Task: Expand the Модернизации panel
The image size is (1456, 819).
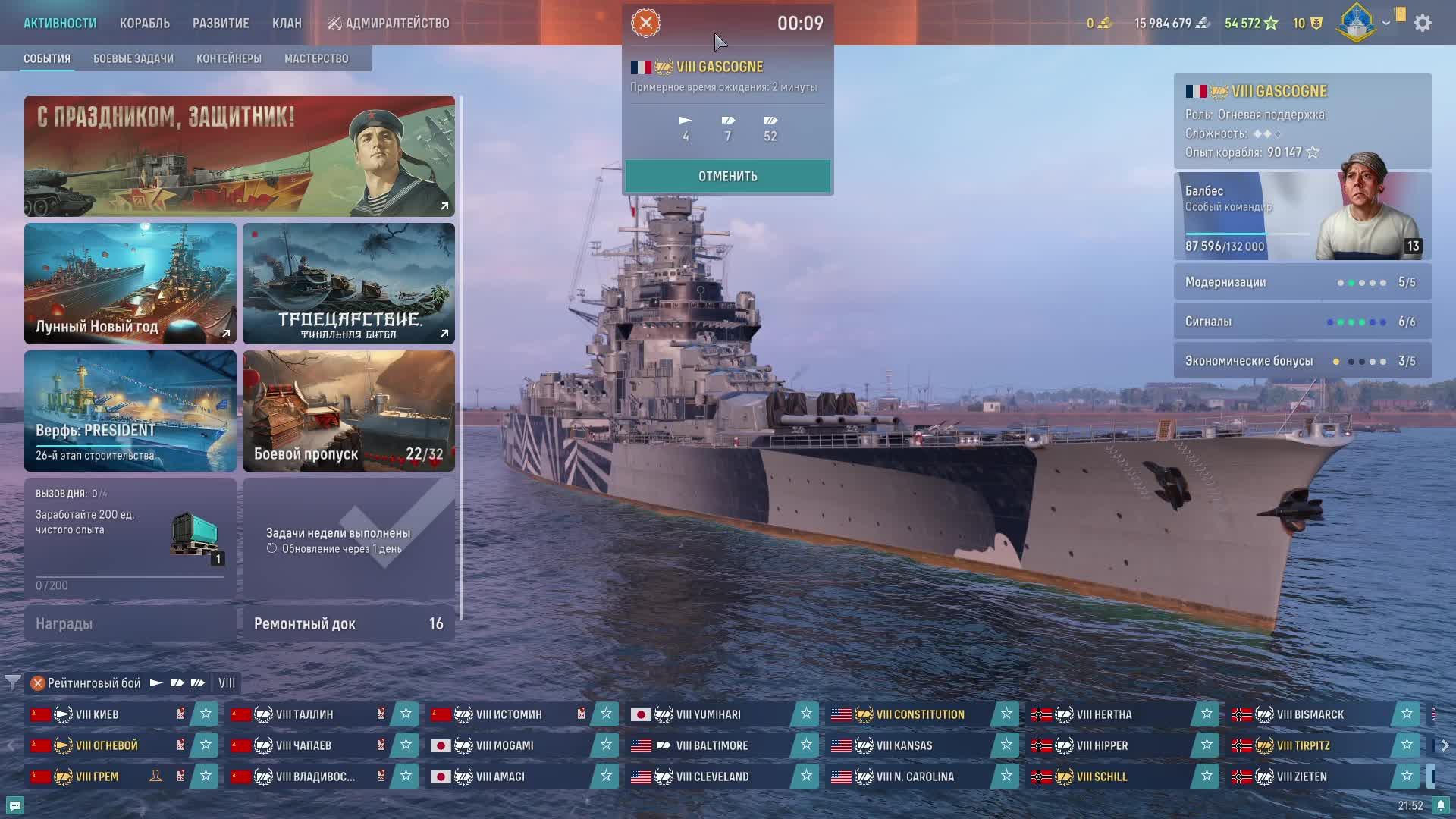Action: (x=1302, y=282)
